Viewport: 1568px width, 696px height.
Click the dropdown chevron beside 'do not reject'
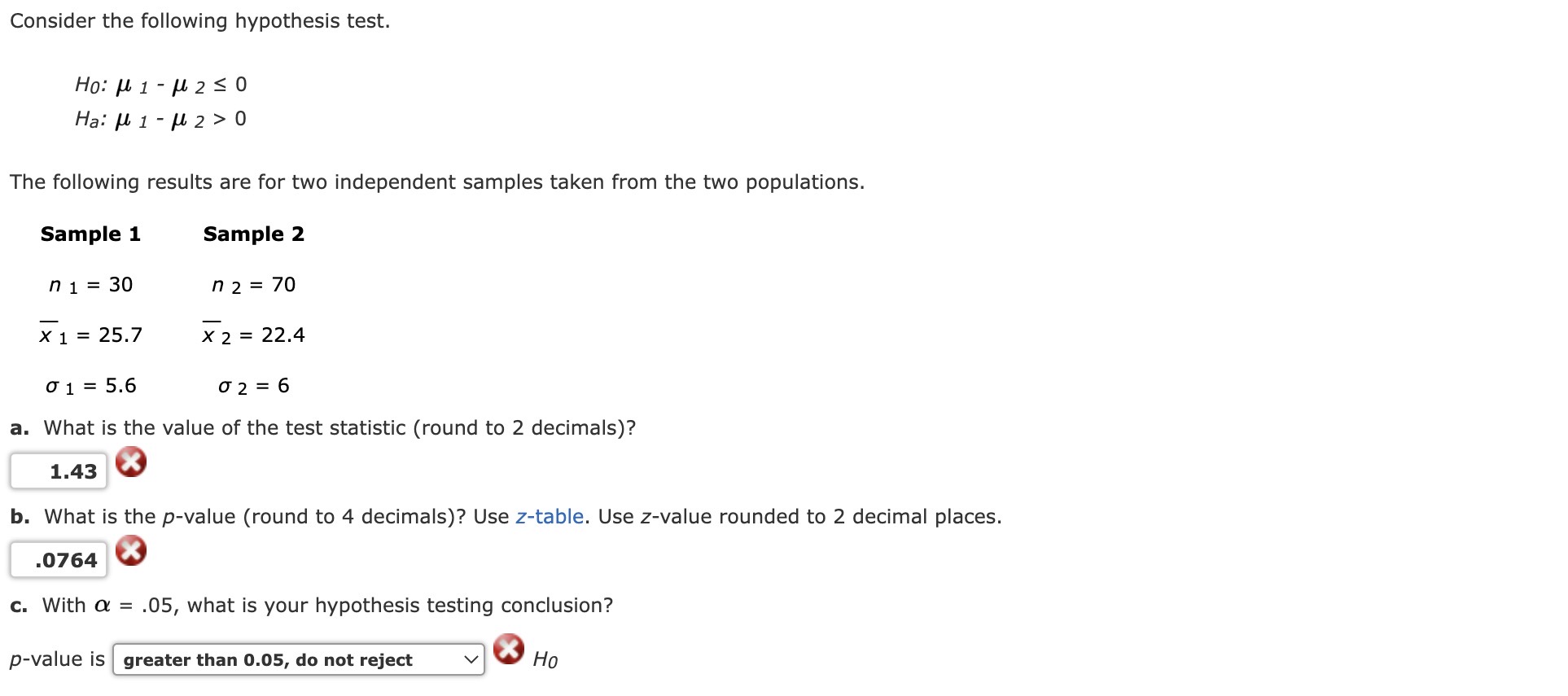coord(471,660)
